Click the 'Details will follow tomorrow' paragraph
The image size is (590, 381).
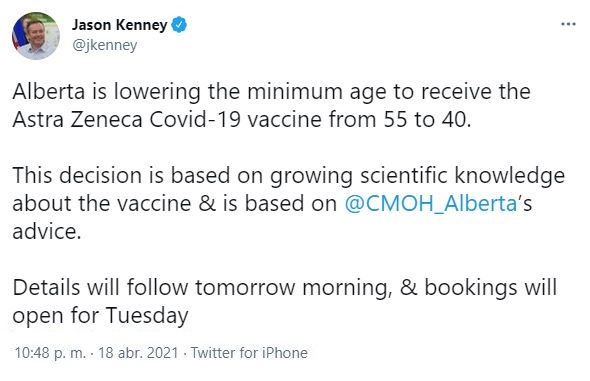(x=284, y=301)
